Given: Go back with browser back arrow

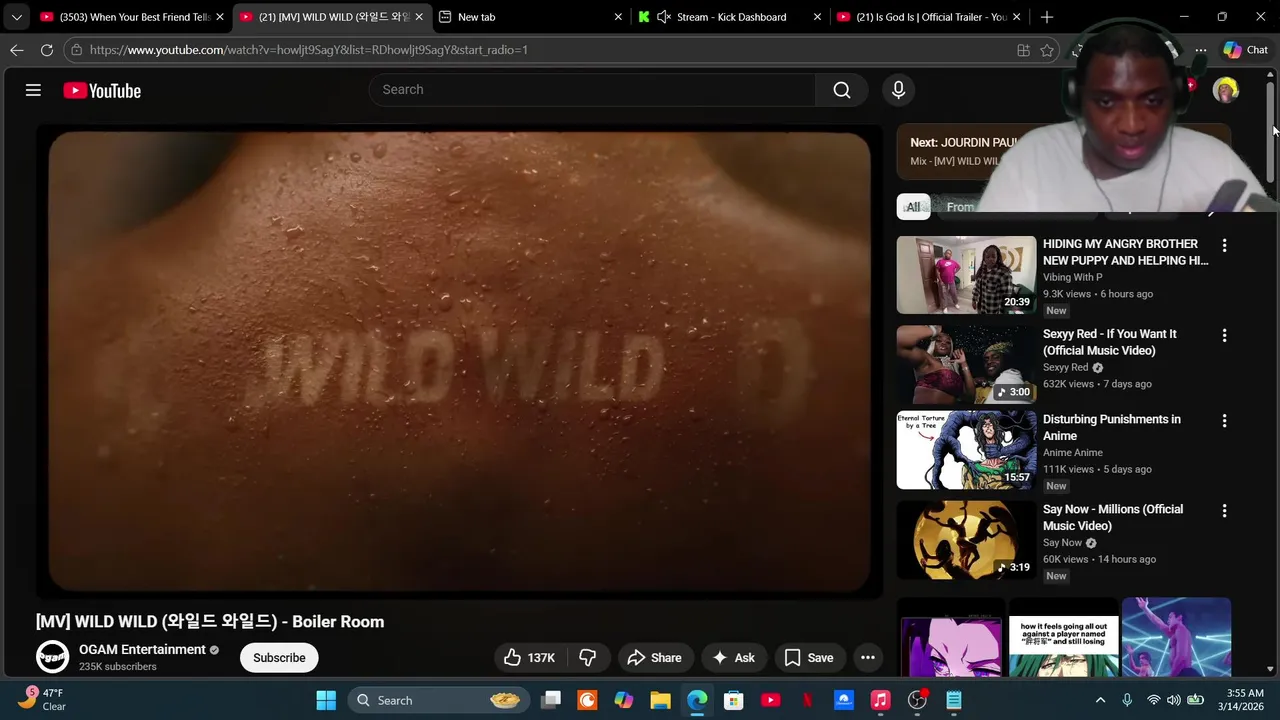Looking at the screenshot, I should (17, 50).
